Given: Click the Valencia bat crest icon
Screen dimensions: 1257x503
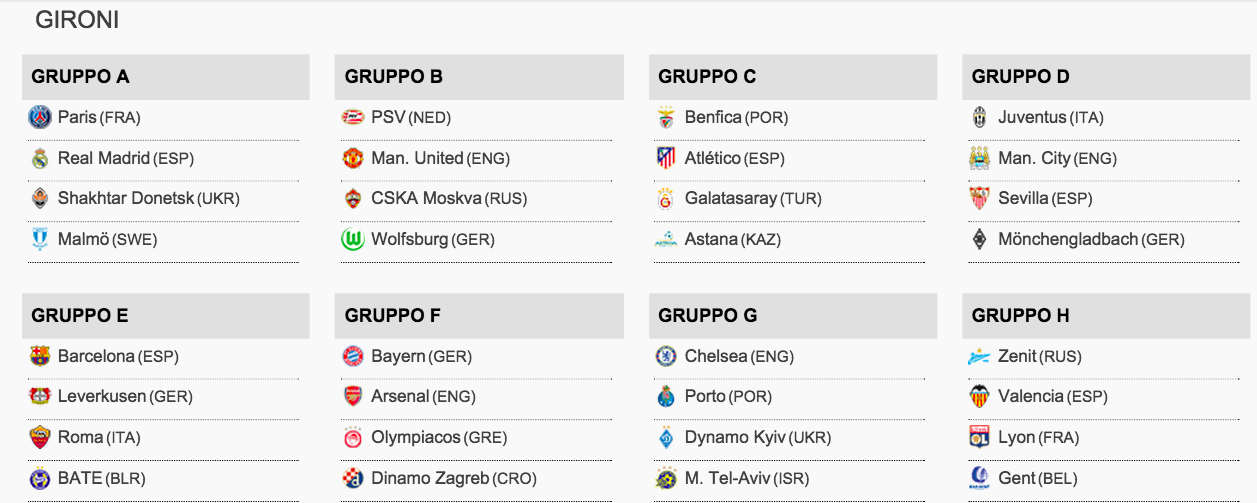Looking at the screenshot, I should point(980,396).
